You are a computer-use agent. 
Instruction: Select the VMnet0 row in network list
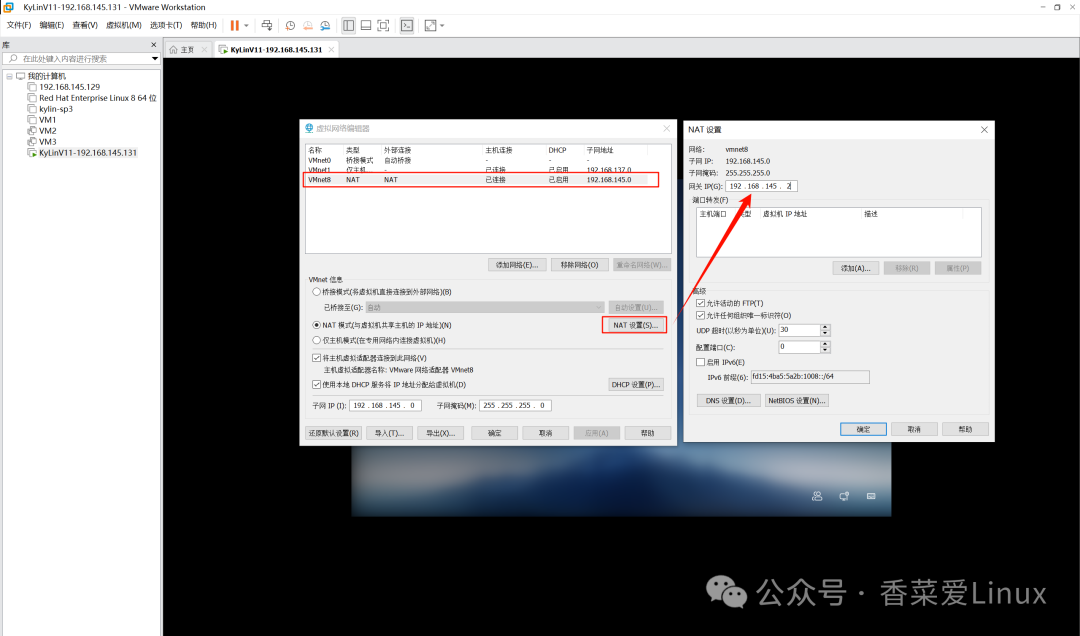[x=488, y=161]
